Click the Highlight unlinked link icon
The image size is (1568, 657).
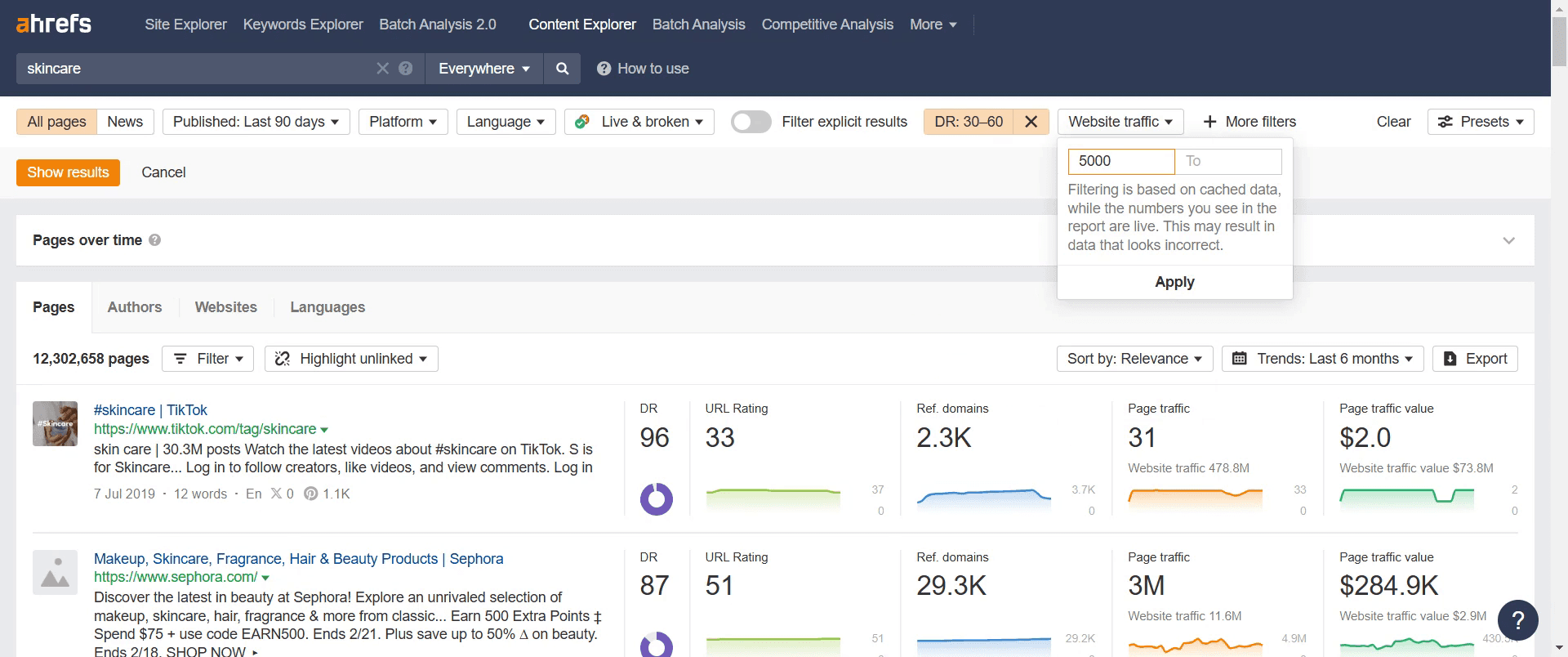[x=283, y=359]
